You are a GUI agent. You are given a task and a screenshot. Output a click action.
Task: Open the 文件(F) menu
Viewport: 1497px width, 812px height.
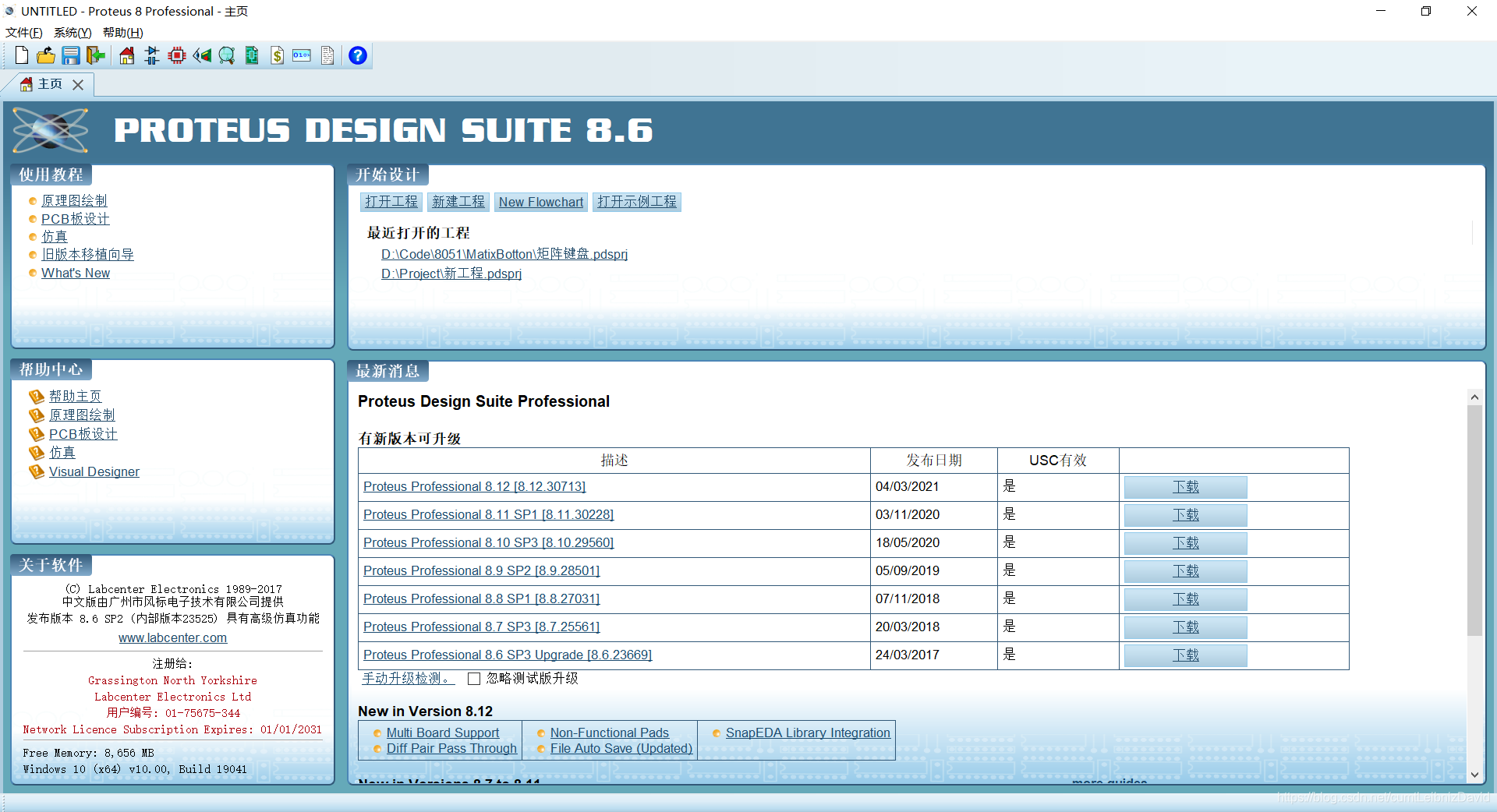(24, 33)
